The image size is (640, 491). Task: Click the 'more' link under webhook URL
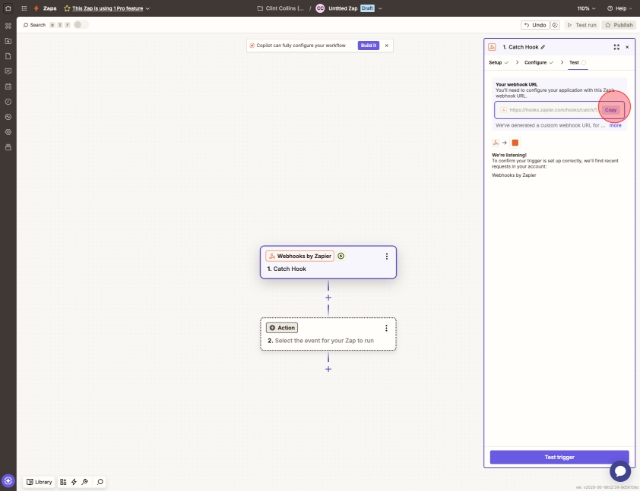pyautogui.click(x=615, y=125)
